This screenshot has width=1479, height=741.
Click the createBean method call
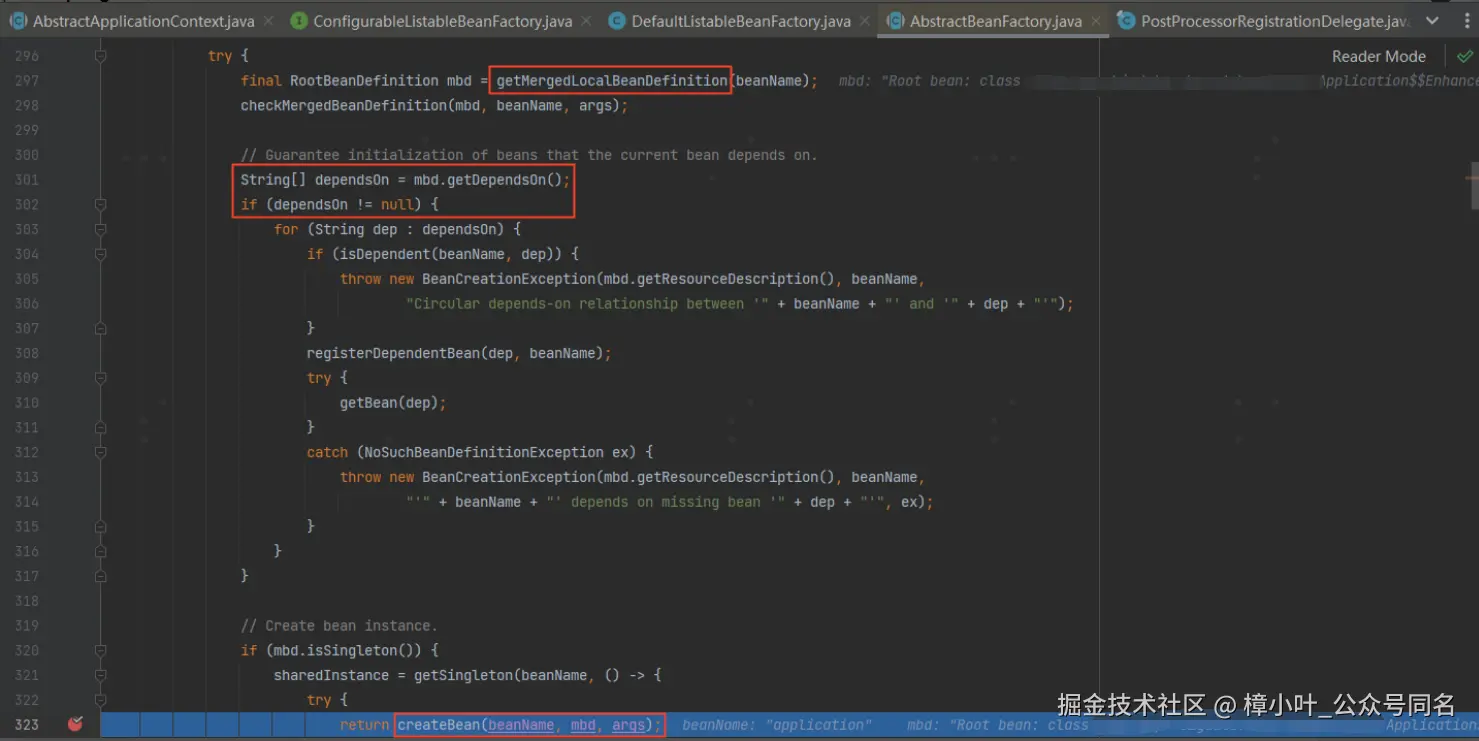point(440,725)
